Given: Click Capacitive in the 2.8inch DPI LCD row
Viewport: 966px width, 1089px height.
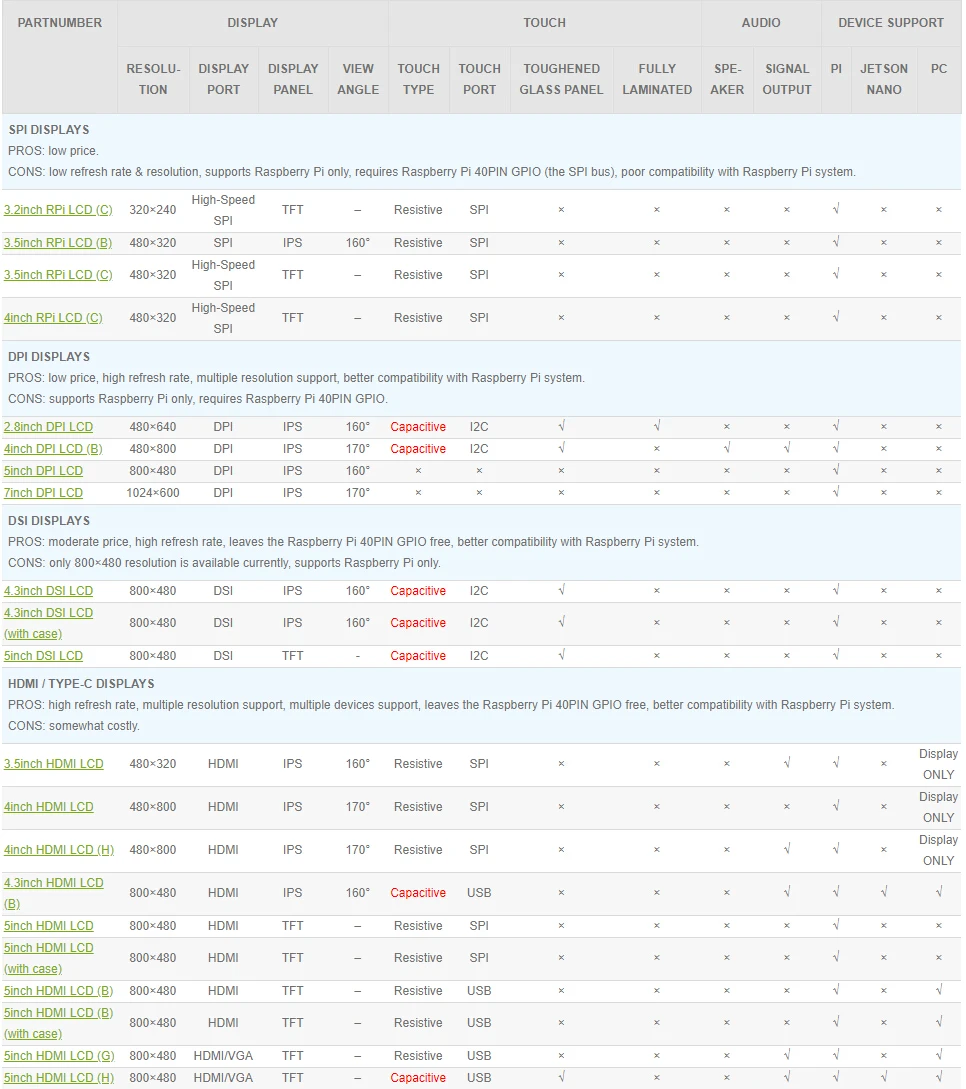Looking at the screenshot, I should click(418, 427).
